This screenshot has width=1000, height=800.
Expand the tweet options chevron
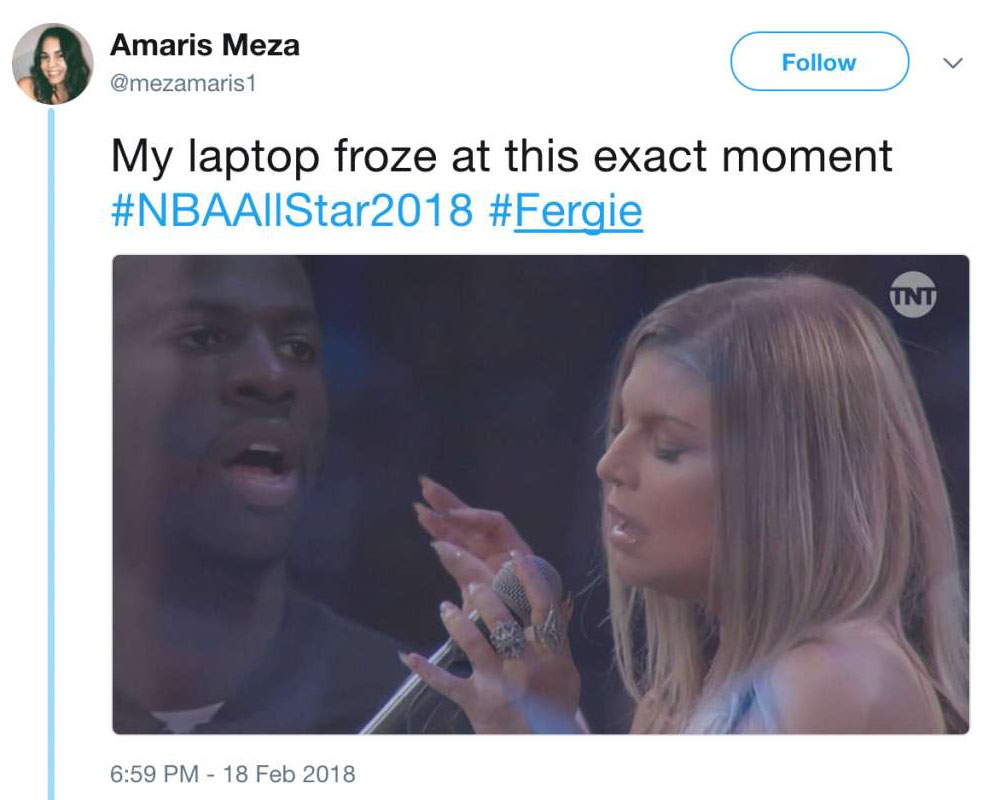click(x=953, y=63)
